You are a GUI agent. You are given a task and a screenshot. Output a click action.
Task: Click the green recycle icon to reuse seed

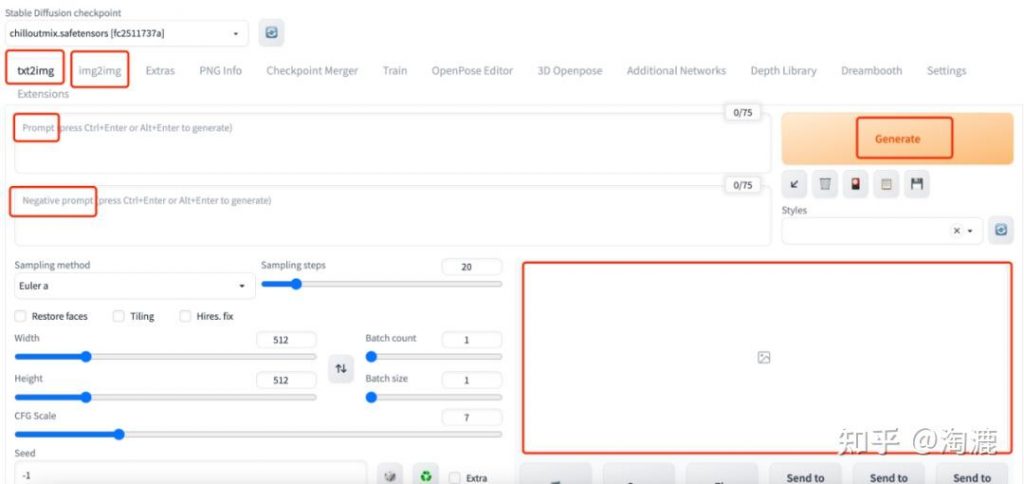426,477
